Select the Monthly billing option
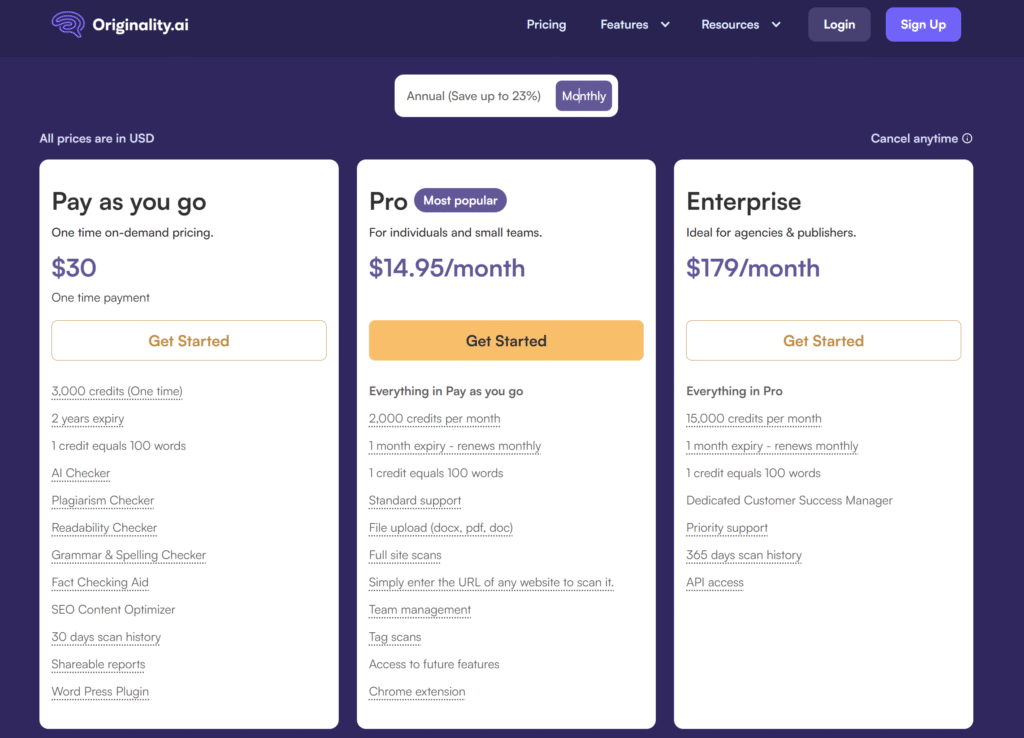The image size is (1024, 738). coord(584,96)
